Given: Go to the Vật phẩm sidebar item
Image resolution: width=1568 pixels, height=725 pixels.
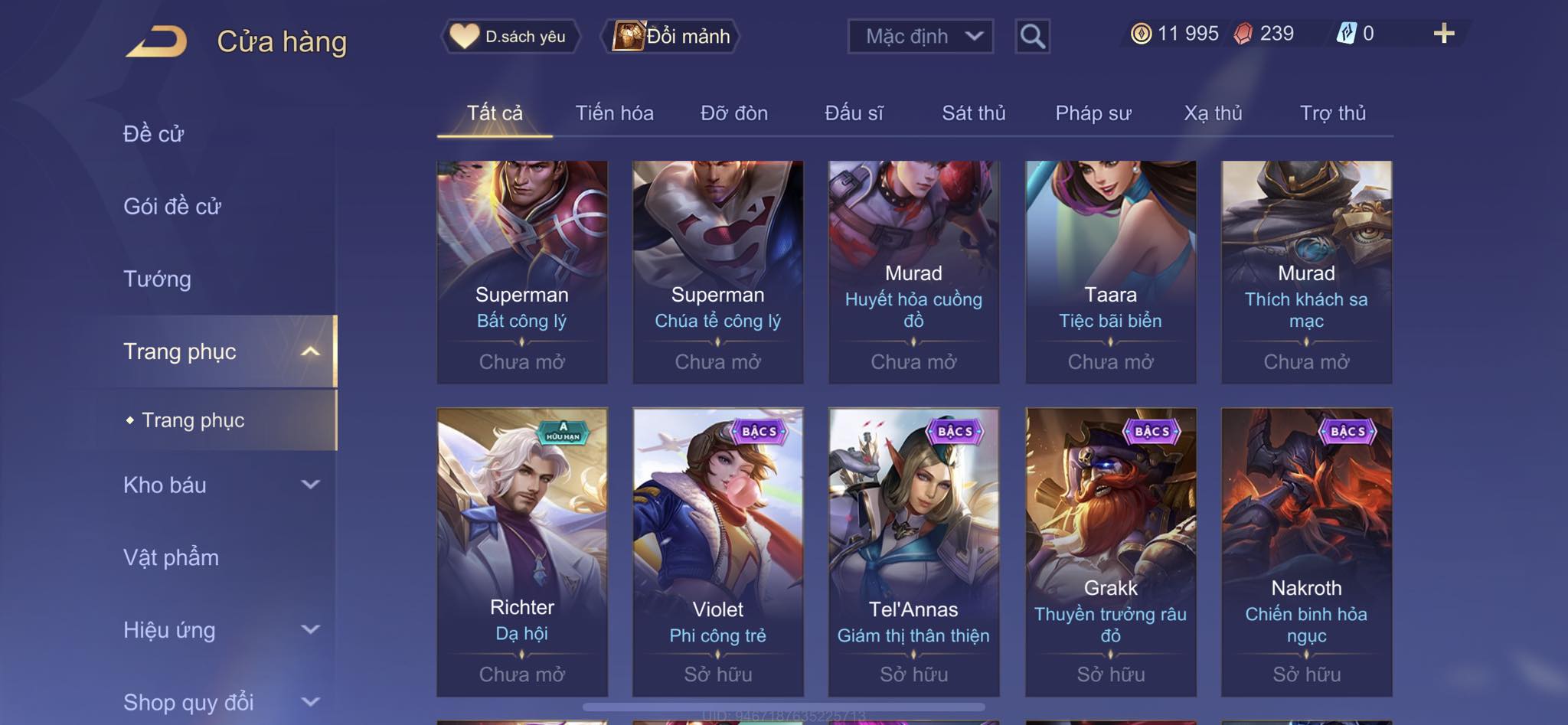Looking at the screenshot, I should click(x=171, y=557).
